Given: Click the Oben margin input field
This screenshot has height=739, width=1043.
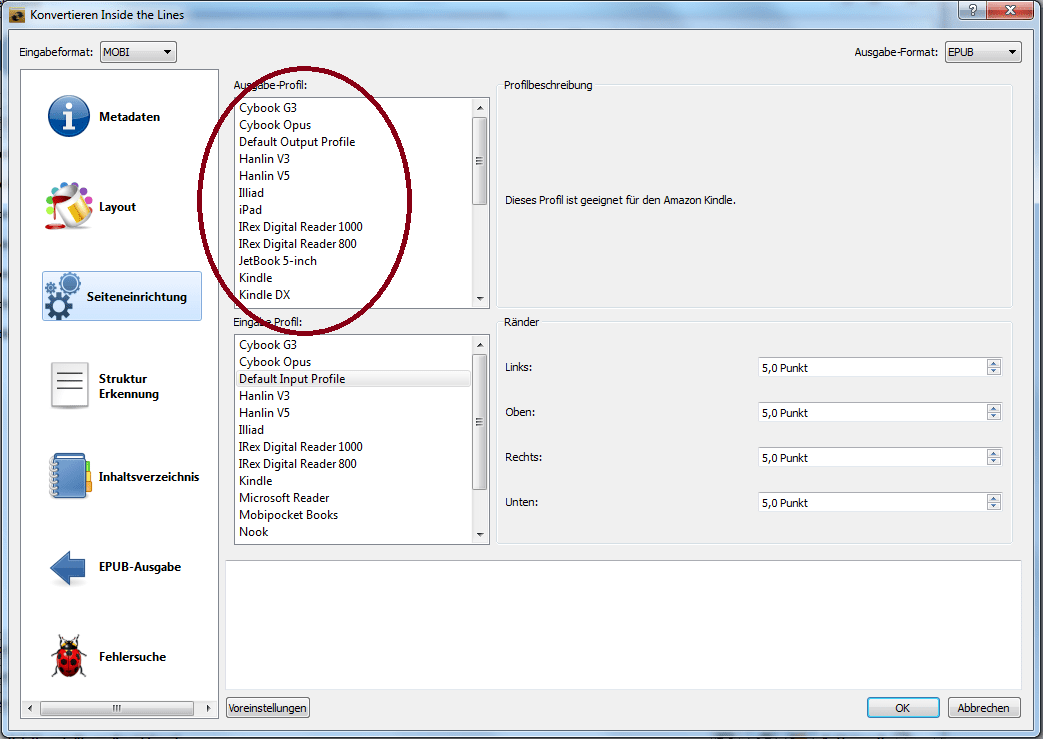Looking at the screenshot, I should [871, 412].
